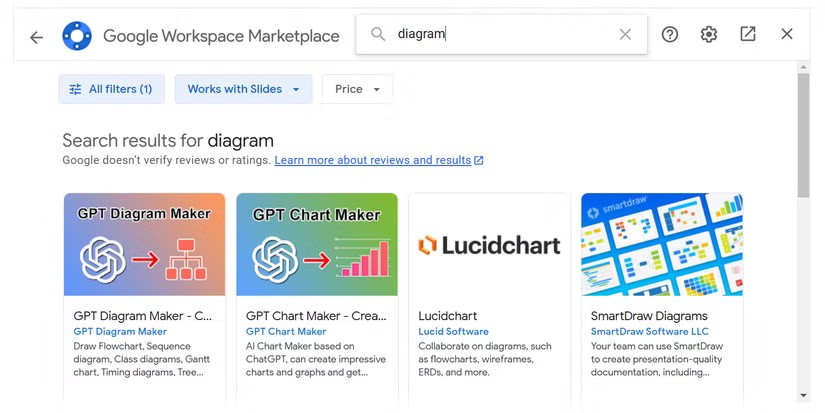Open the GPT Diagram Maker thumbnail
Viewport: 825px width, 413px height.
(145, 244)
